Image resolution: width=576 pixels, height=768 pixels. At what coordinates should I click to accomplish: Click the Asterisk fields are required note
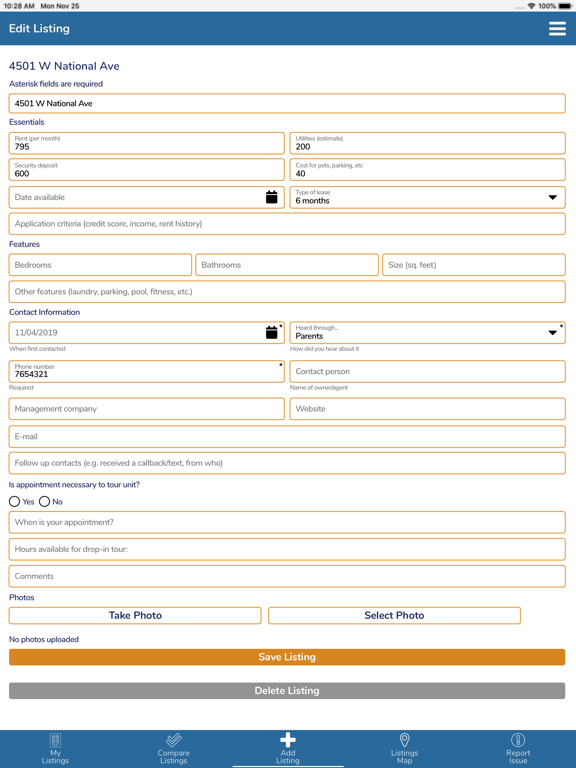56,84
